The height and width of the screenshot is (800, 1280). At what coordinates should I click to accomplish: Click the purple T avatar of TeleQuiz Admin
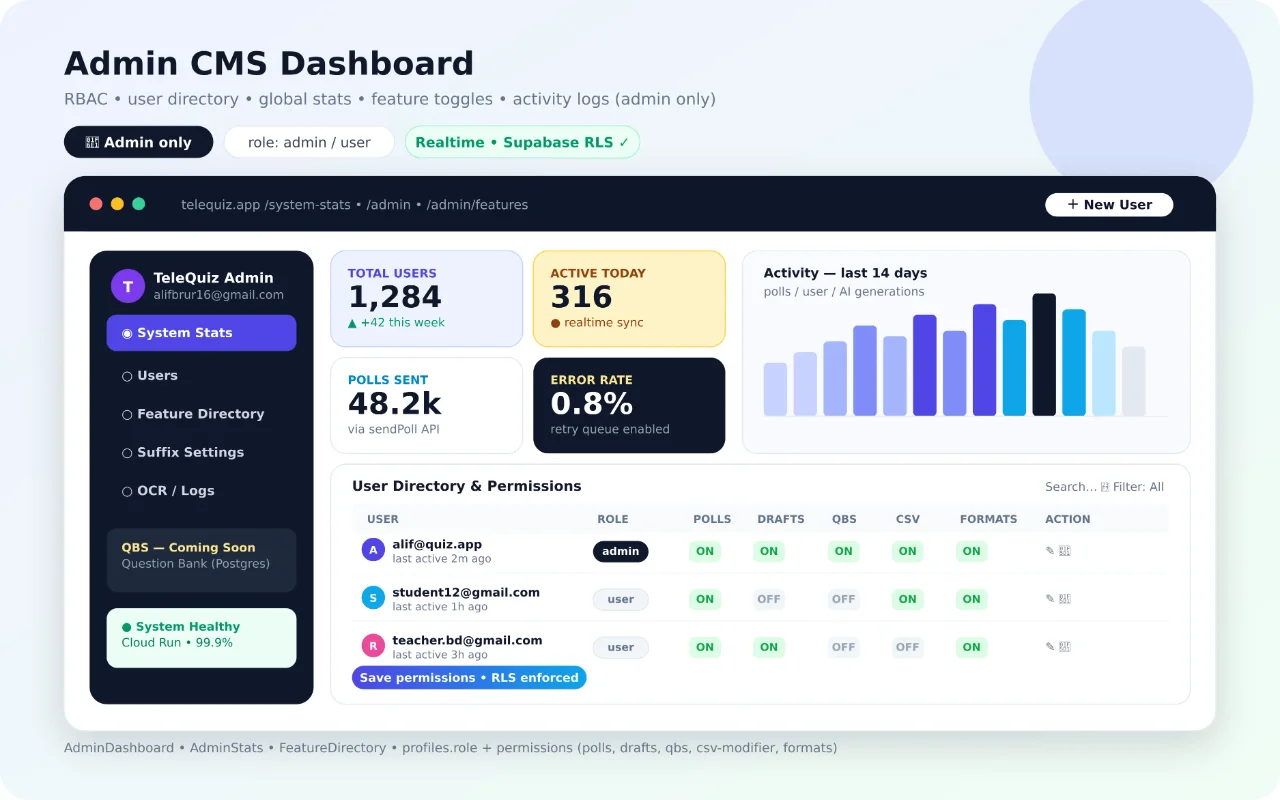[128, 286]
